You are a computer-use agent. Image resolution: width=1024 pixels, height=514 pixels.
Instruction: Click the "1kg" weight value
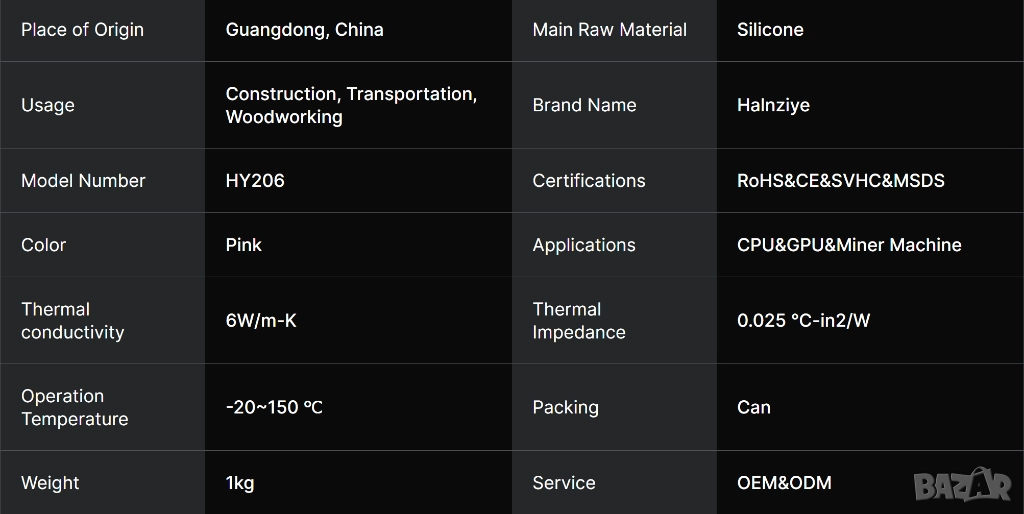240,483
